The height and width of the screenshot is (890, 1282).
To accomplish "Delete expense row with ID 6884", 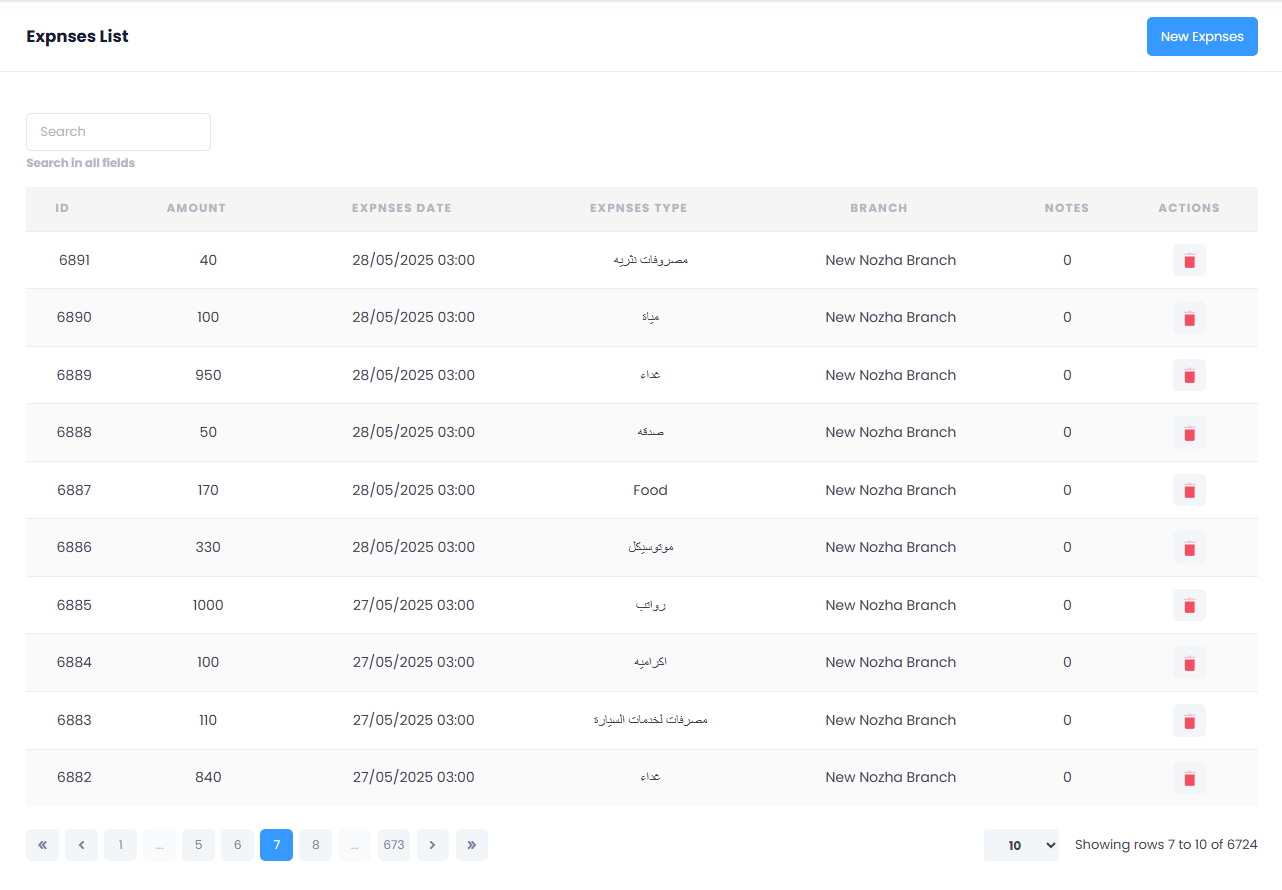I will click(1189, 663).
